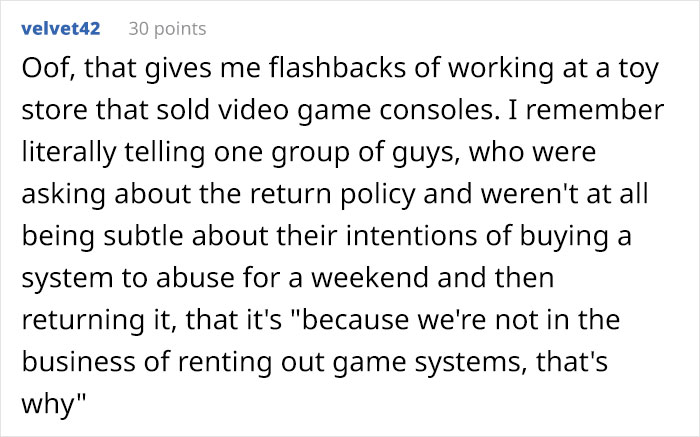Click the word "flashbacks" in the first line
The width and height of the screenshot is (700, 437).
pyautogui.click(x=284, y=72)
